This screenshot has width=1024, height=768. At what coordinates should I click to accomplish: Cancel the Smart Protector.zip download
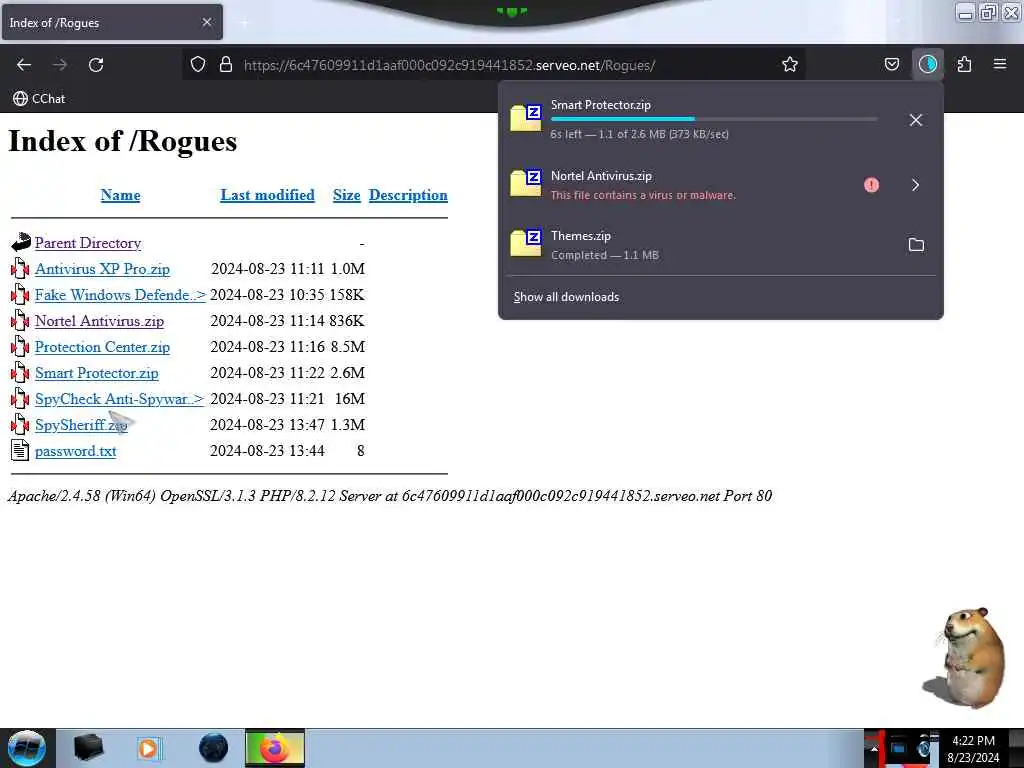point(916,120)
